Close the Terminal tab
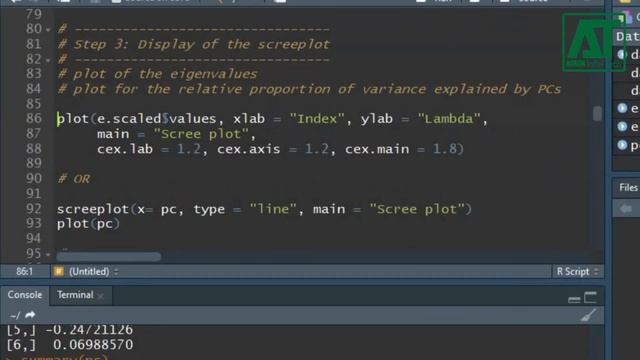Screen dimensions: 640x360 pos(101,296)
